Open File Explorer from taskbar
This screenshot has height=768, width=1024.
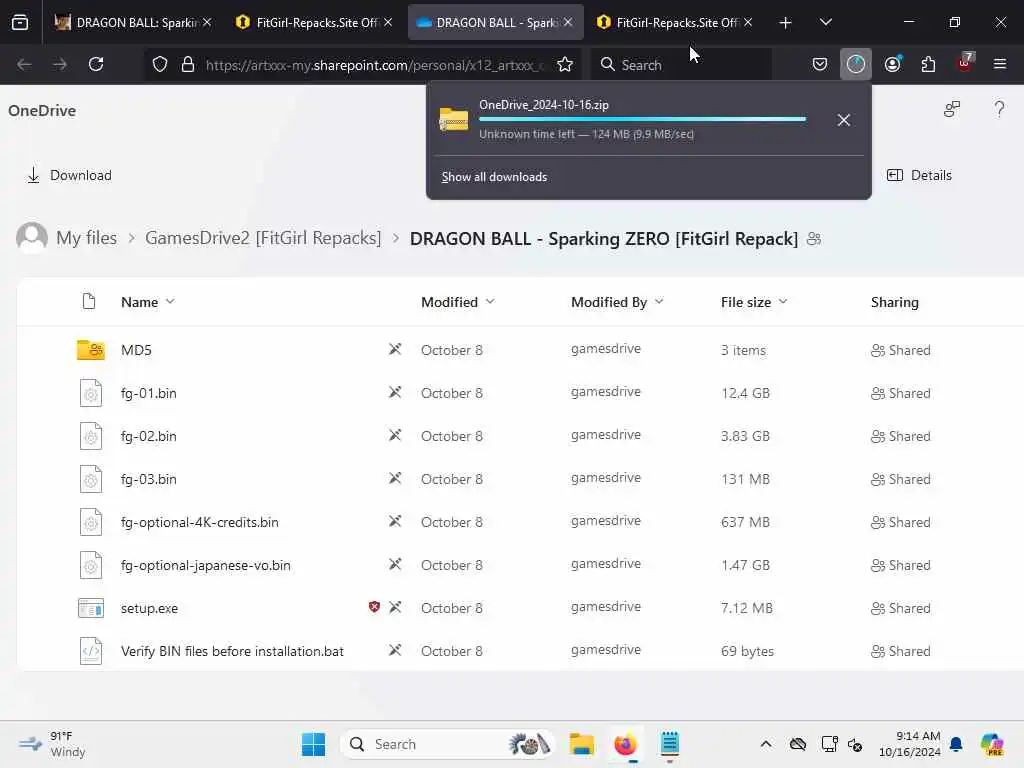coord(581,744)
